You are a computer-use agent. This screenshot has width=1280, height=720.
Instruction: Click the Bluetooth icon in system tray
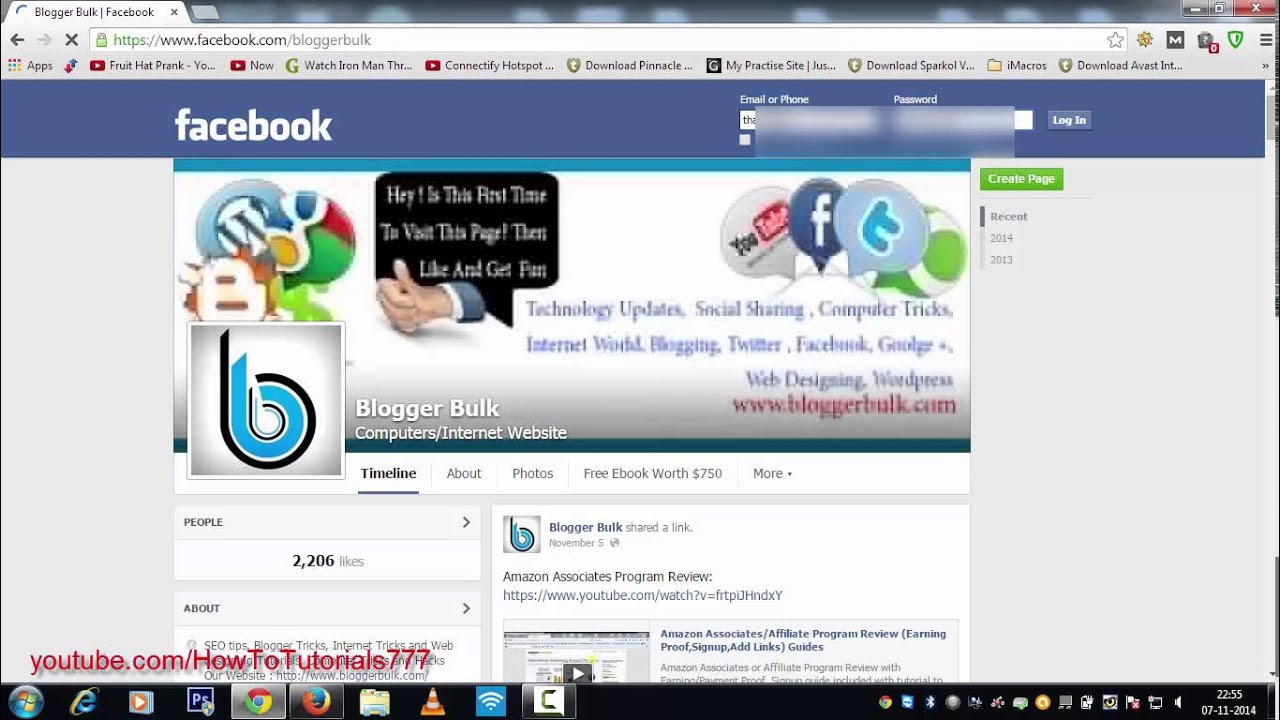929,702
